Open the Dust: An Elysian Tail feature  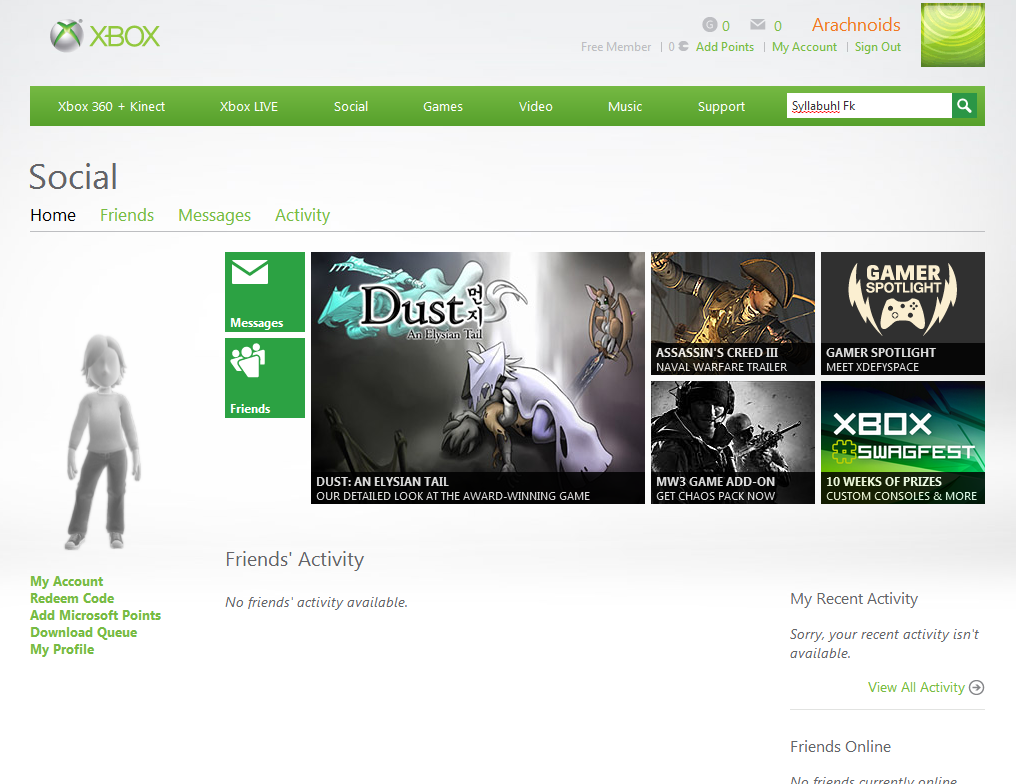point(478,378)
